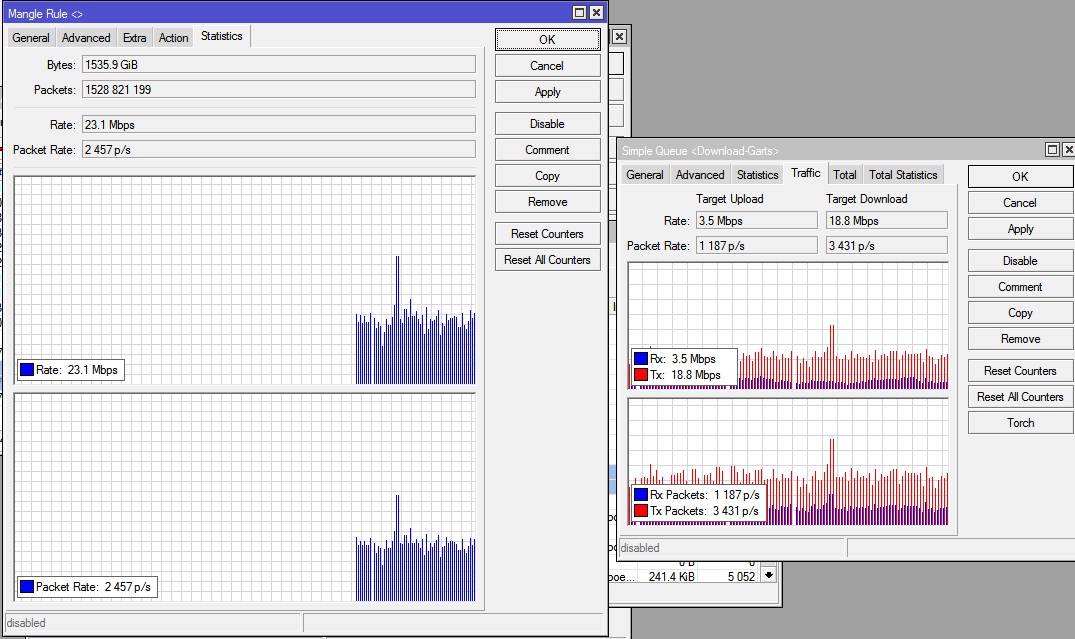The height and width of the screenshot is (639, 1075).
Task: Disable the Mangle Rule
Action: coord(547,124)
